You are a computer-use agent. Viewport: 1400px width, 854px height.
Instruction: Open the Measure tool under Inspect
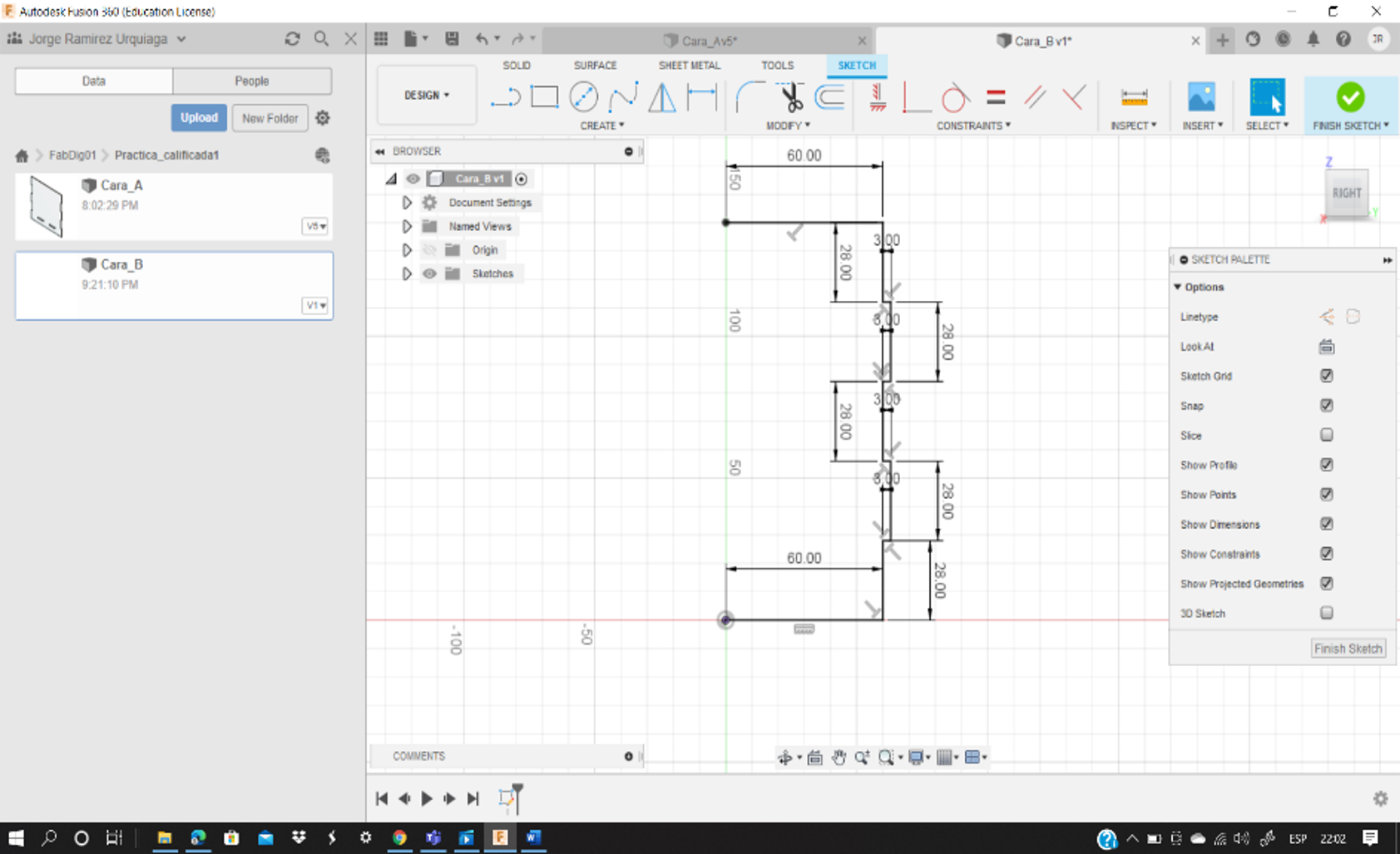pyautogui.click(x=1134, y=97)
